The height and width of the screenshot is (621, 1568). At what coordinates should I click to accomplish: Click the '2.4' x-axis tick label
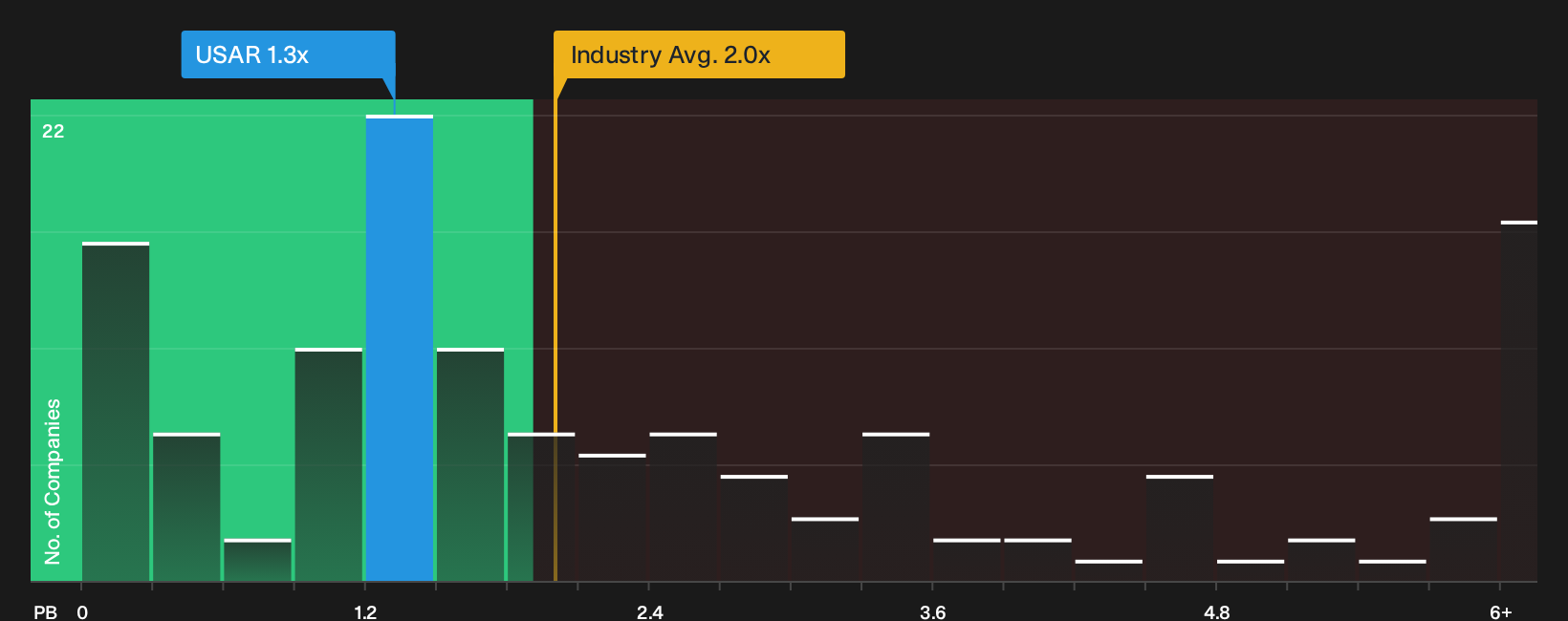tap(650, 611)
